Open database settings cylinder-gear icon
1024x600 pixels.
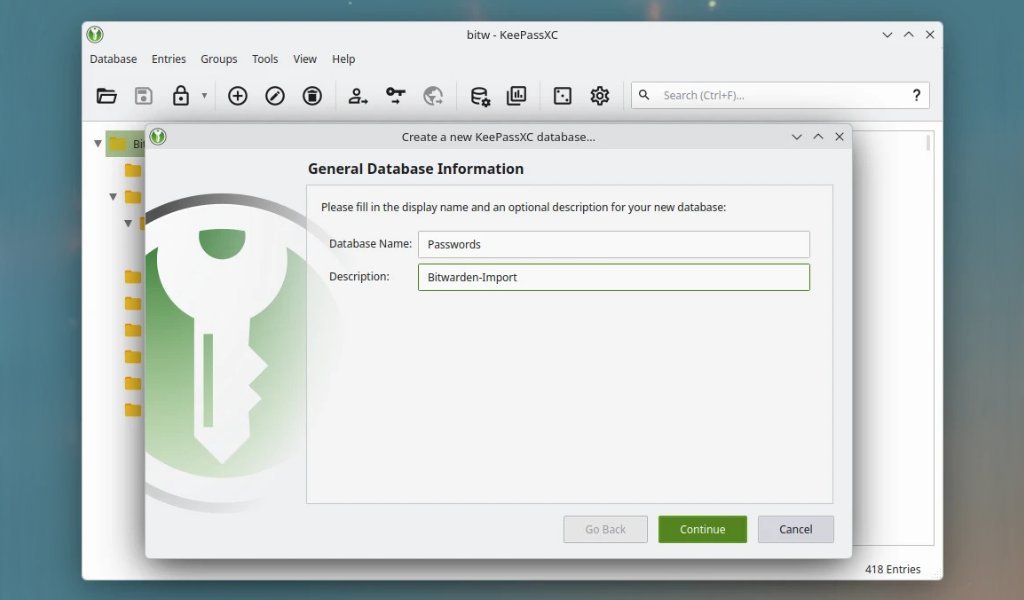pyautogui.click(x=480, y=96)
